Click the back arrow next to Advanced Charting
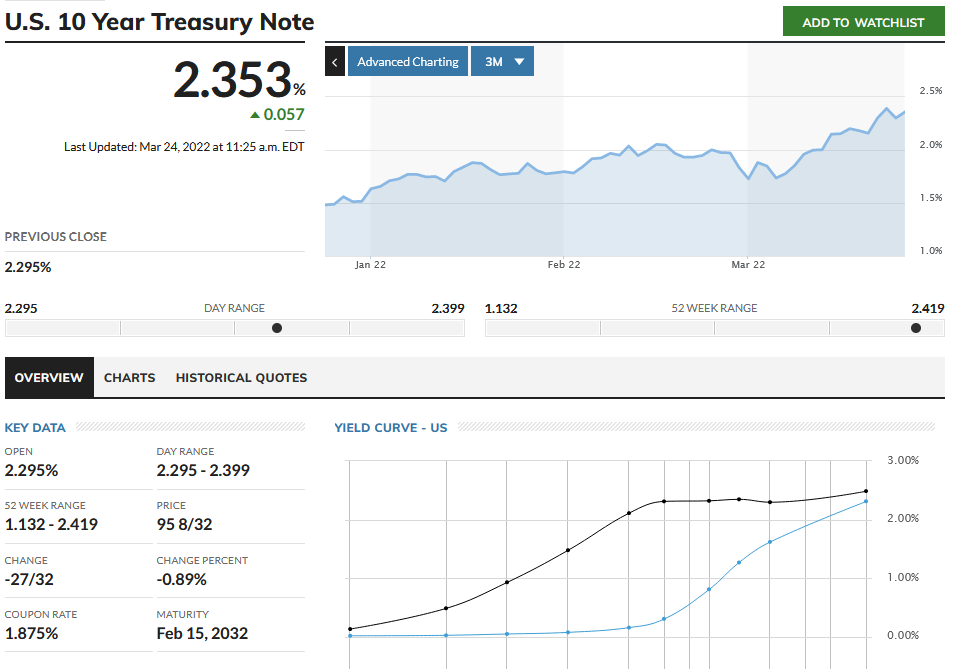The height and width of the screenshot is (669, 957). click(x=334, y=62)
